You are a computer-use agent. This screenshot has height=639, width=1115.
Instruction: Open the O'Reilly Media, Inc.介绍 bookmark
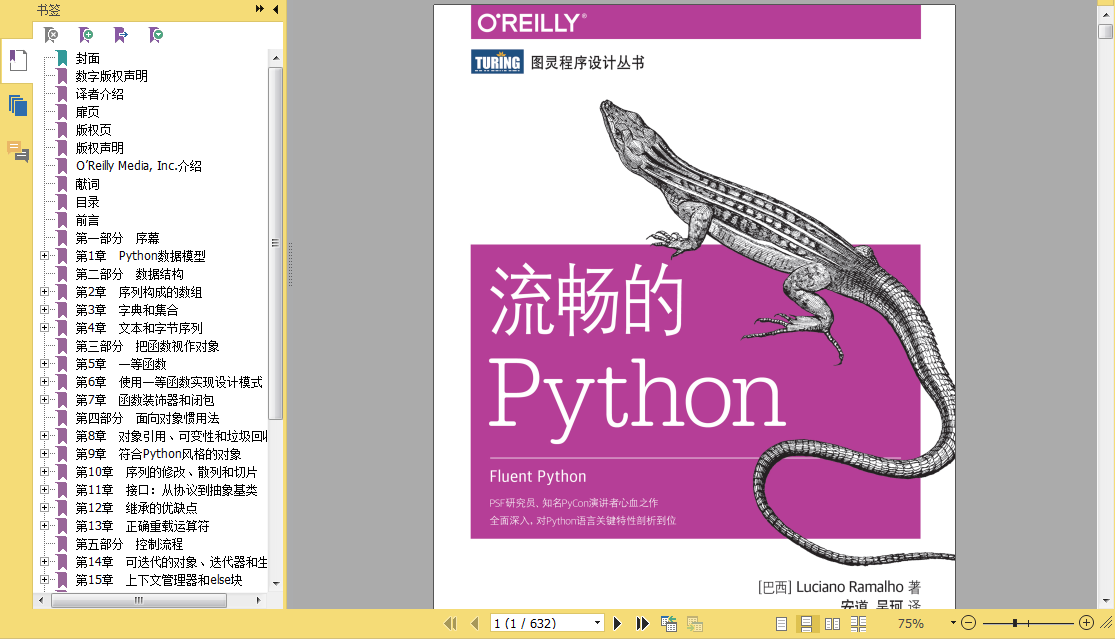[139, 166]
